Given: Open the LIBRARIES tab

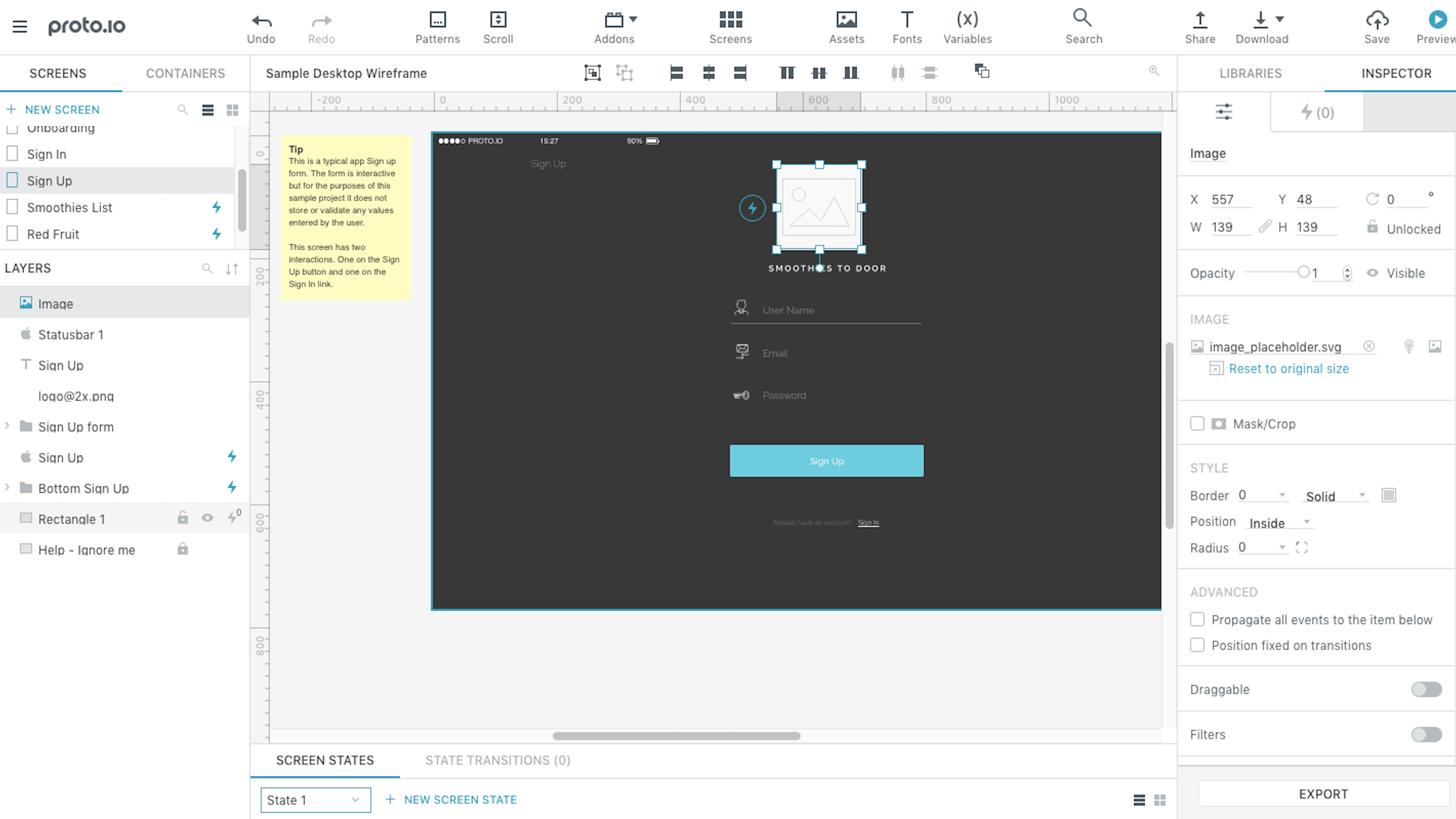Looking at the screenshot, I should pos(1250,73).
